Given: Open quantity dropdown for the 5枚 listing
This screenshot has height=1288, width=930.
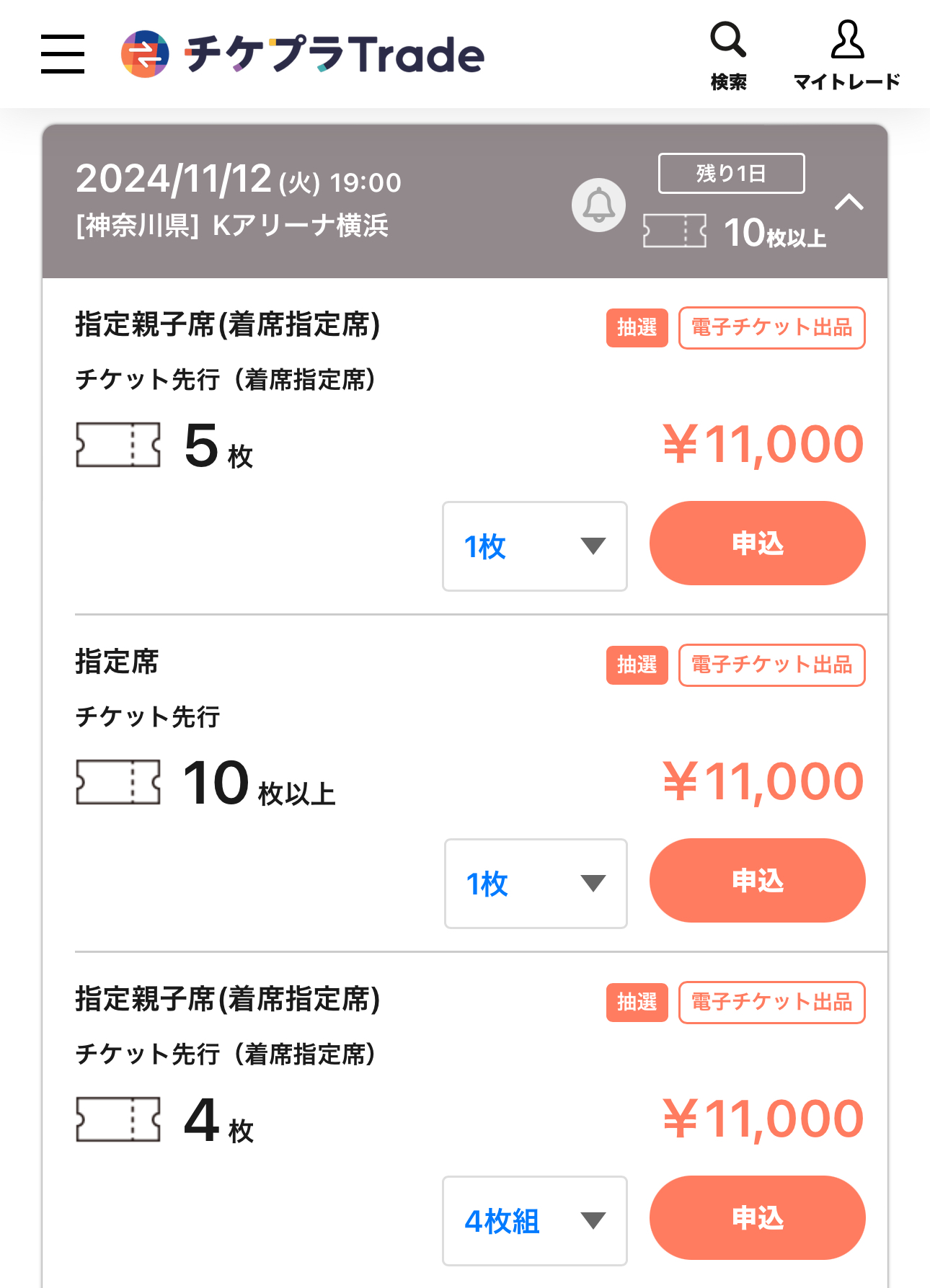Looking at the screenshot, I should tap(535, 546).
